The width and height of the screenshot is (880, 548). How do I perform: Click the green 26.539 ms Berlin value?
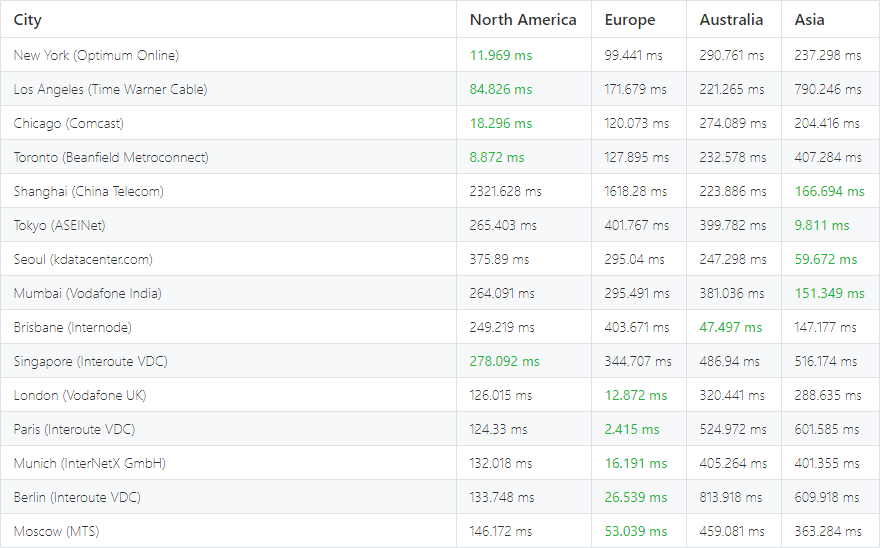pyautogui.click(x=635, y=497)
